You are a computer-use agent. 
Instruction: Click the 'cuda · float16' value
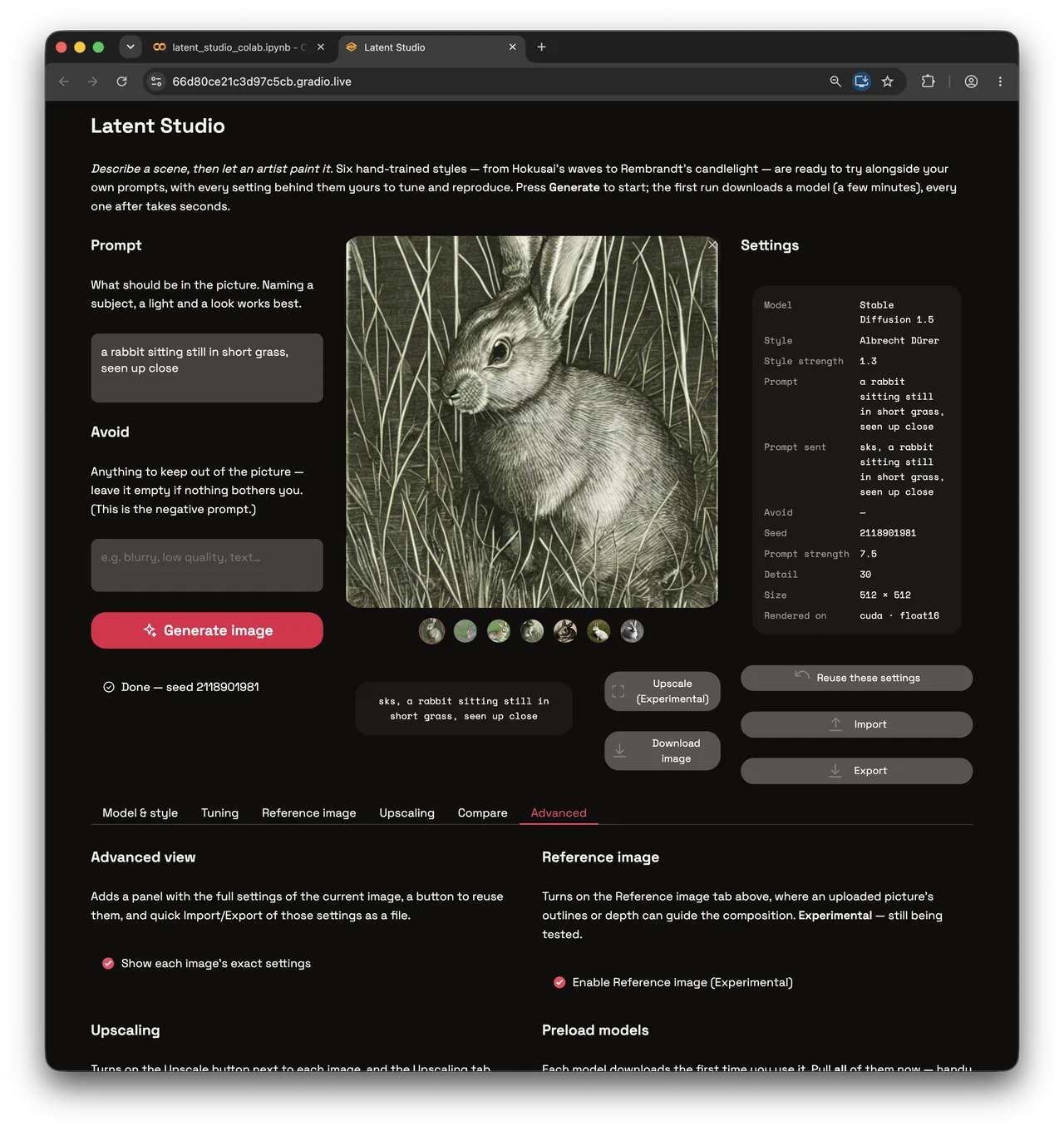pos(899,616)
